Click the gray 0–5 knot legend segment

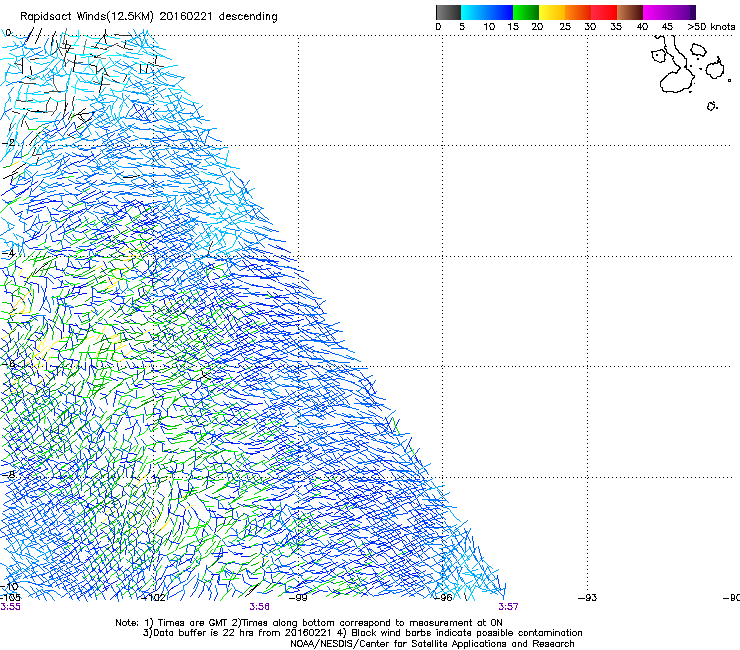tap(448, 12)
